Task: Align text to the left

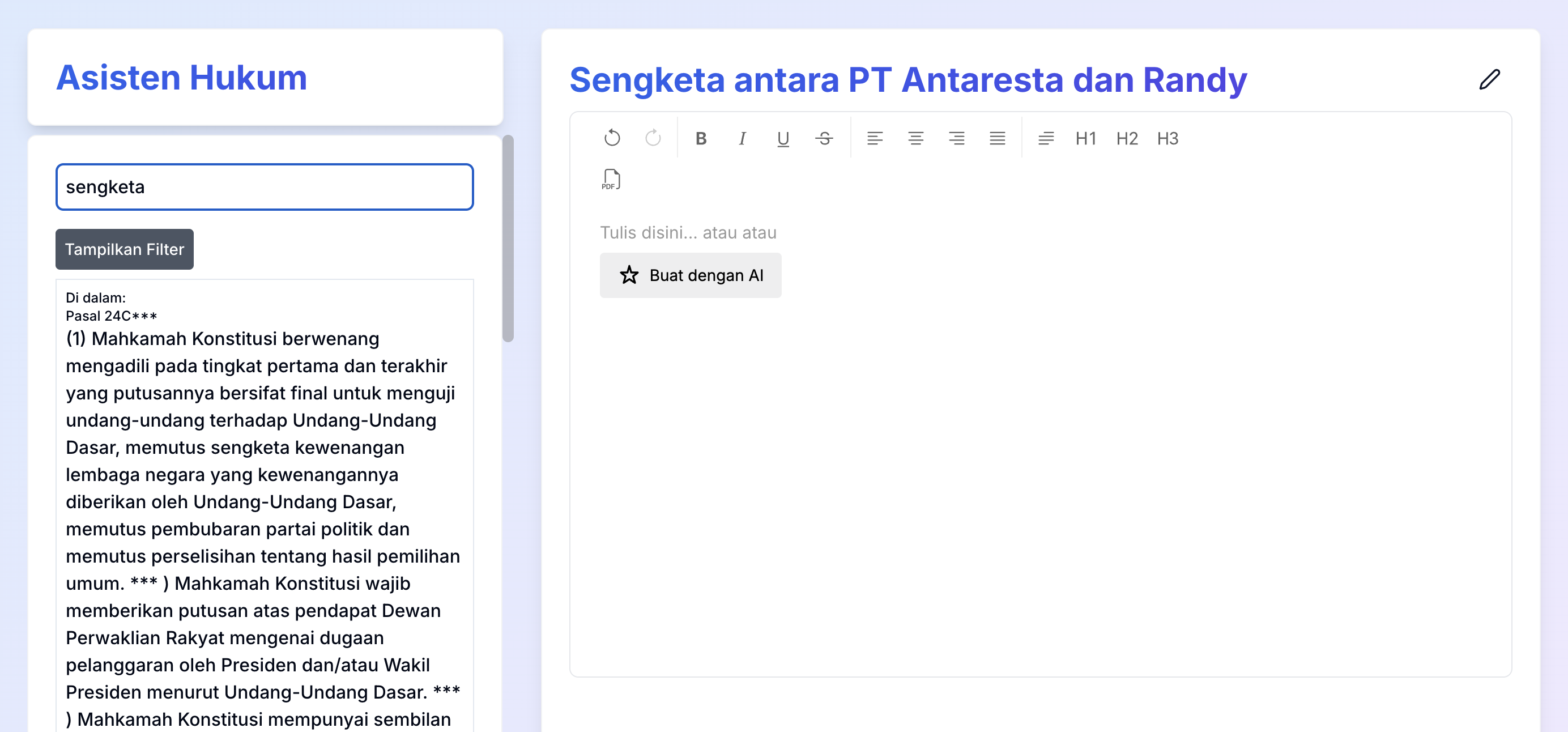Action: point(875,138)
